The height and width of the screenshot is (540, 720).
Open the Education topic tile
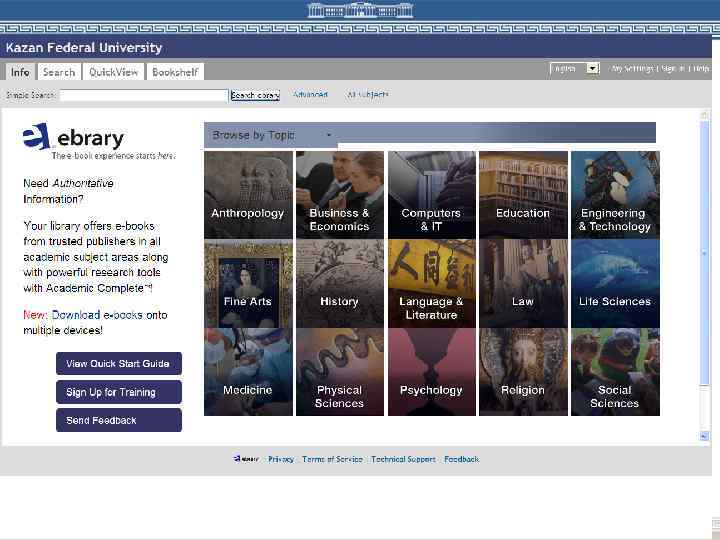coord(523,195)
